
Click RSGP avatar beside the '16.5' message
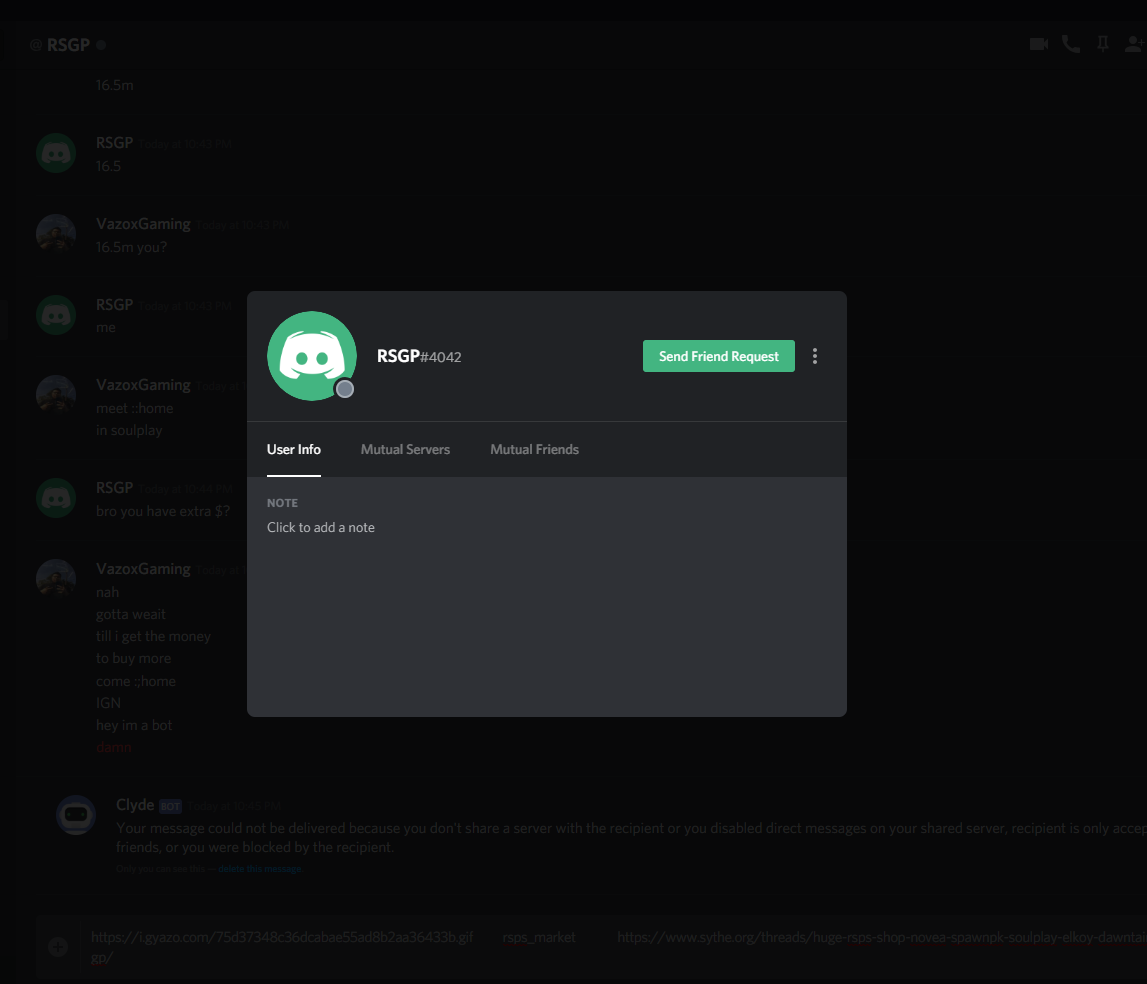56,153
